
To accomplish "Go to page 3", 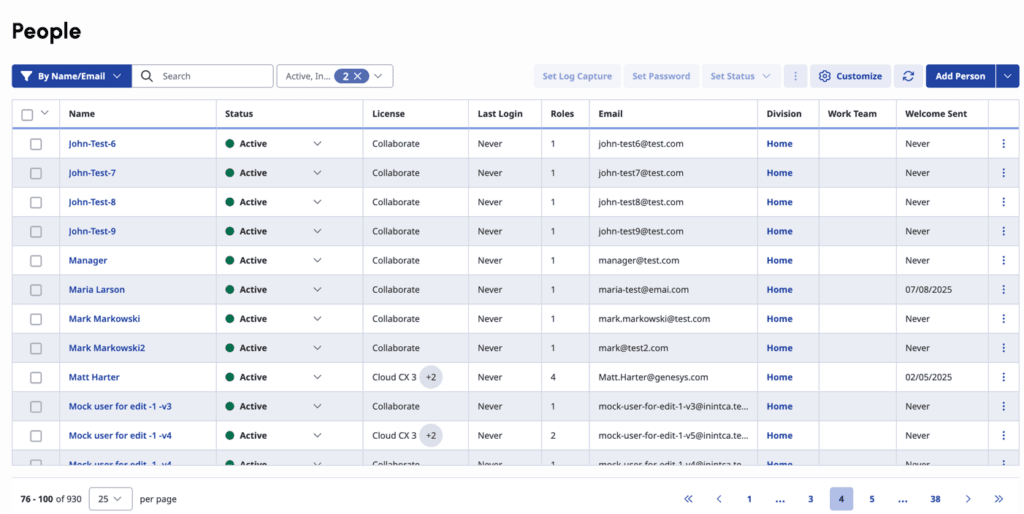I will pos(810,499).
